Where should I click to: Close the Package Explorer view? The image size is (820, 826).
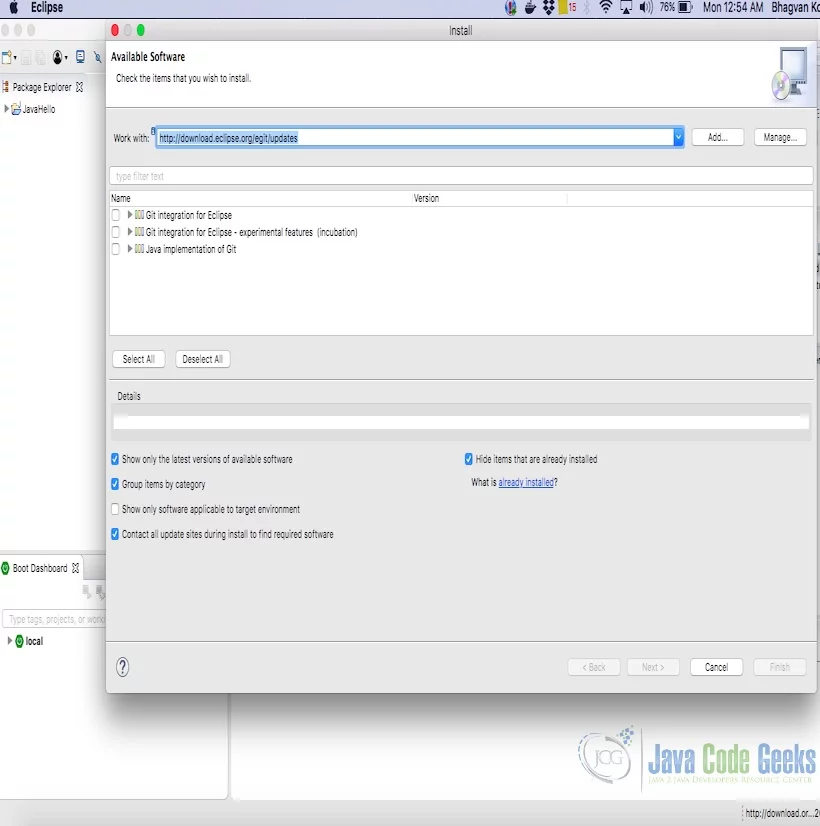tap(80, 87)
